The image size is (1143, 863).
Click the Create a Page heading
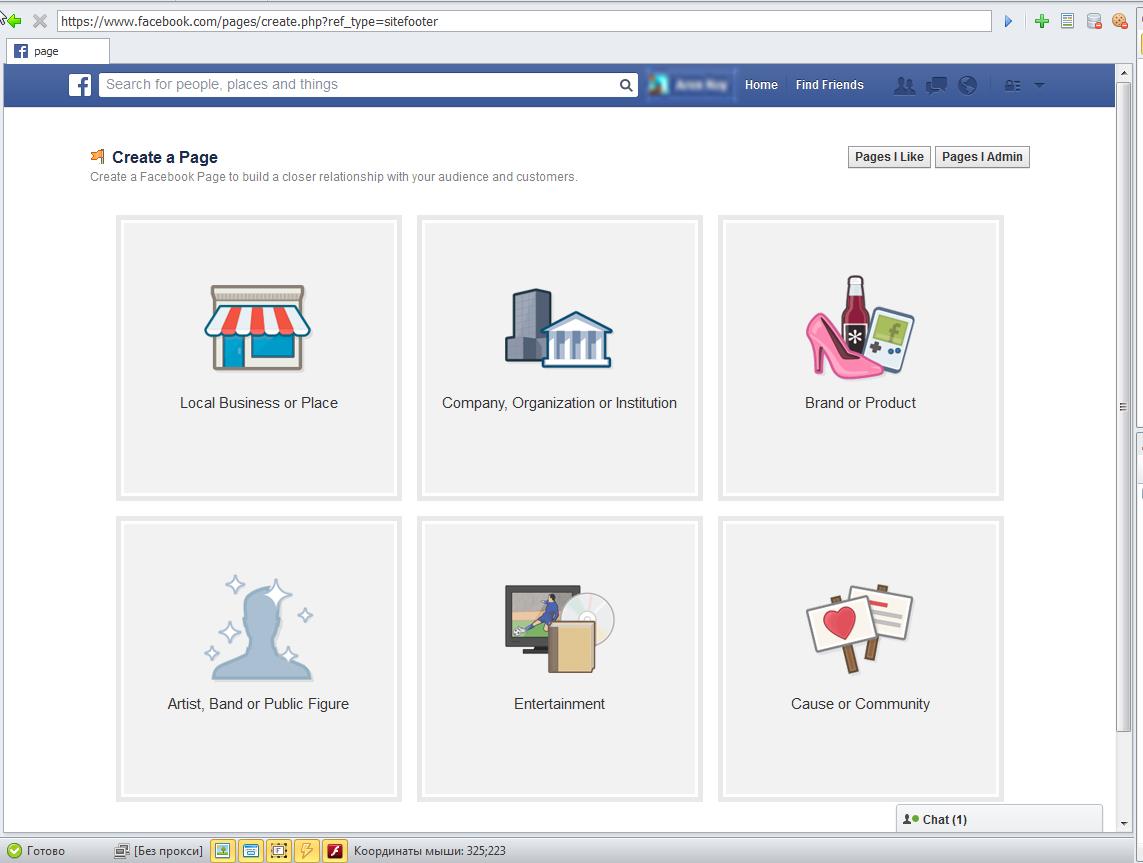click(x=165, y=157)
